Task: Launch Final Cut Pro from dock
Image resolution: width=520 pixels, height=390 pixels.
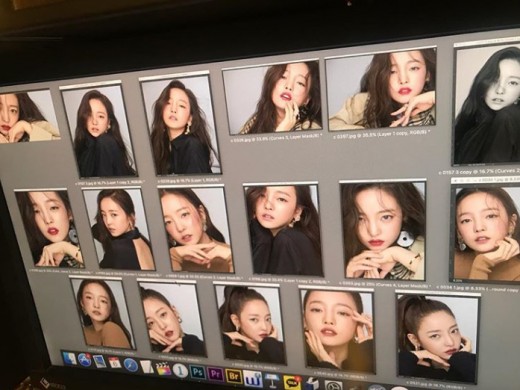Action: [163, 368]
